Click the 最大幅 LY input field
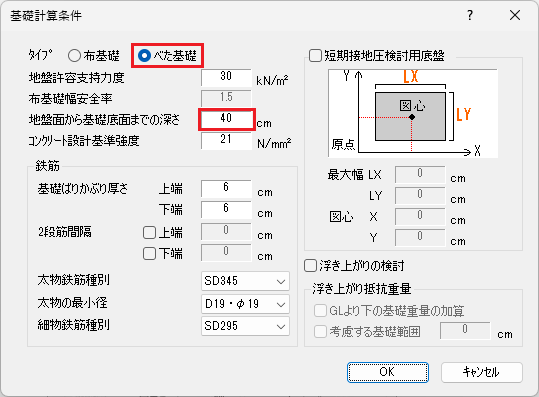This screenshot has height=397, width=539. coord(420,196)
